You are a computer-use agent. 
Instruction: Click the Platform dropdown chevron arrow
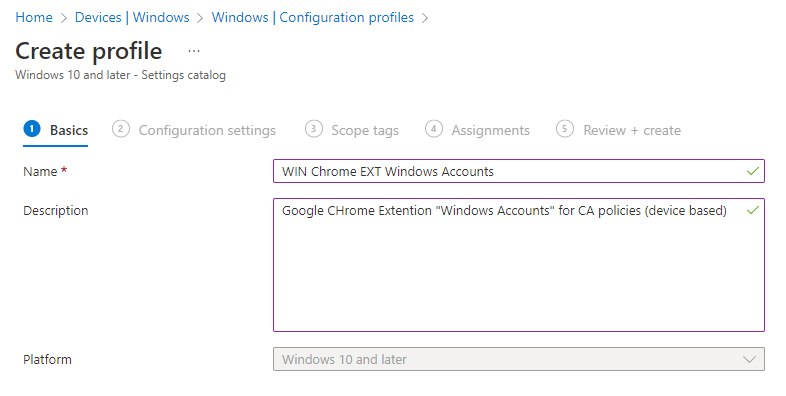coord(749,359)
